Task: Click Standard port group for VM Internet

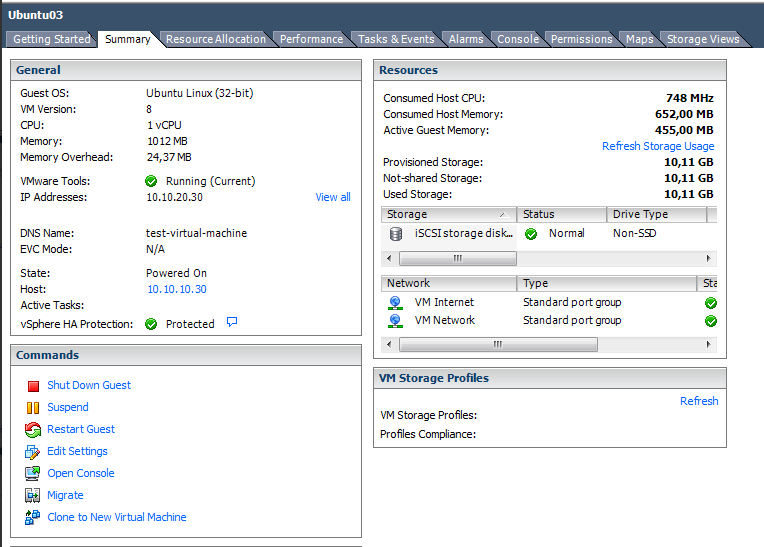Action: [x=572, y=302]
